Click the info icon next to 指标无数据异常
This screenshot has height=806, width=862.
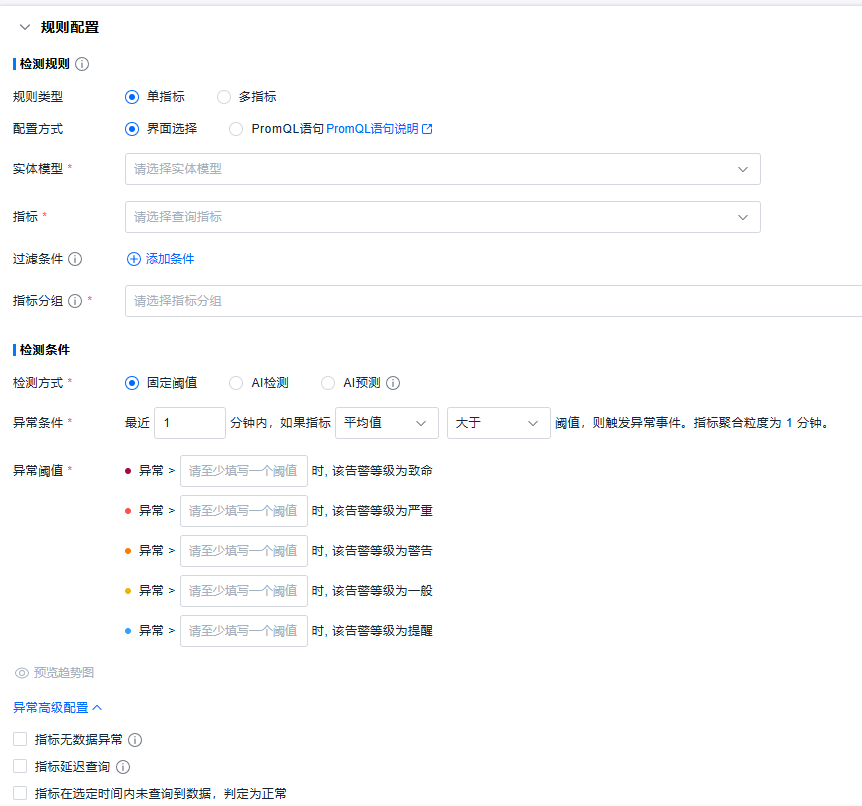pos(136,741)
